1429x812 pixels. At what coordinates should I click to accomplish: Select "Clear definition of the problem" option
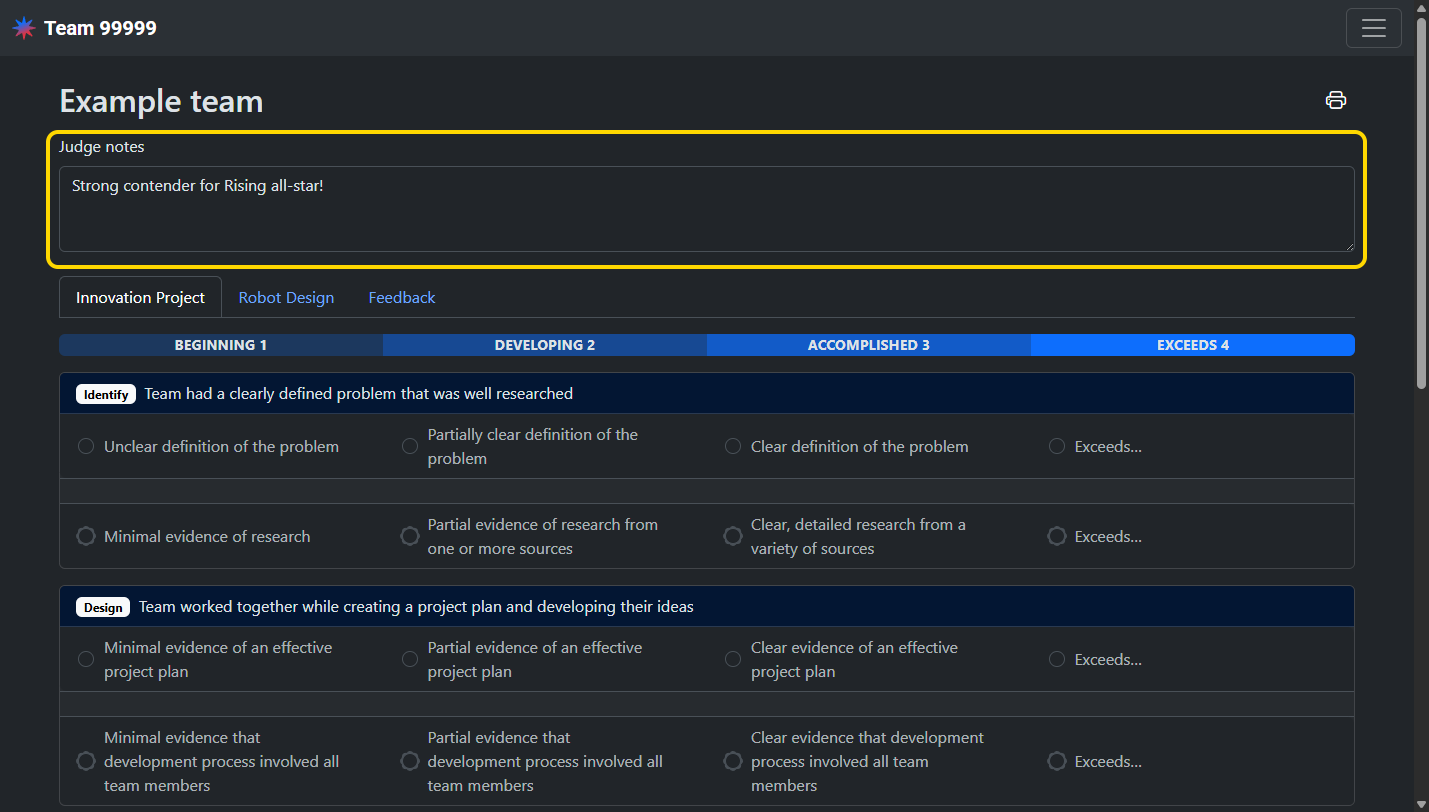(x=733, y=446)
